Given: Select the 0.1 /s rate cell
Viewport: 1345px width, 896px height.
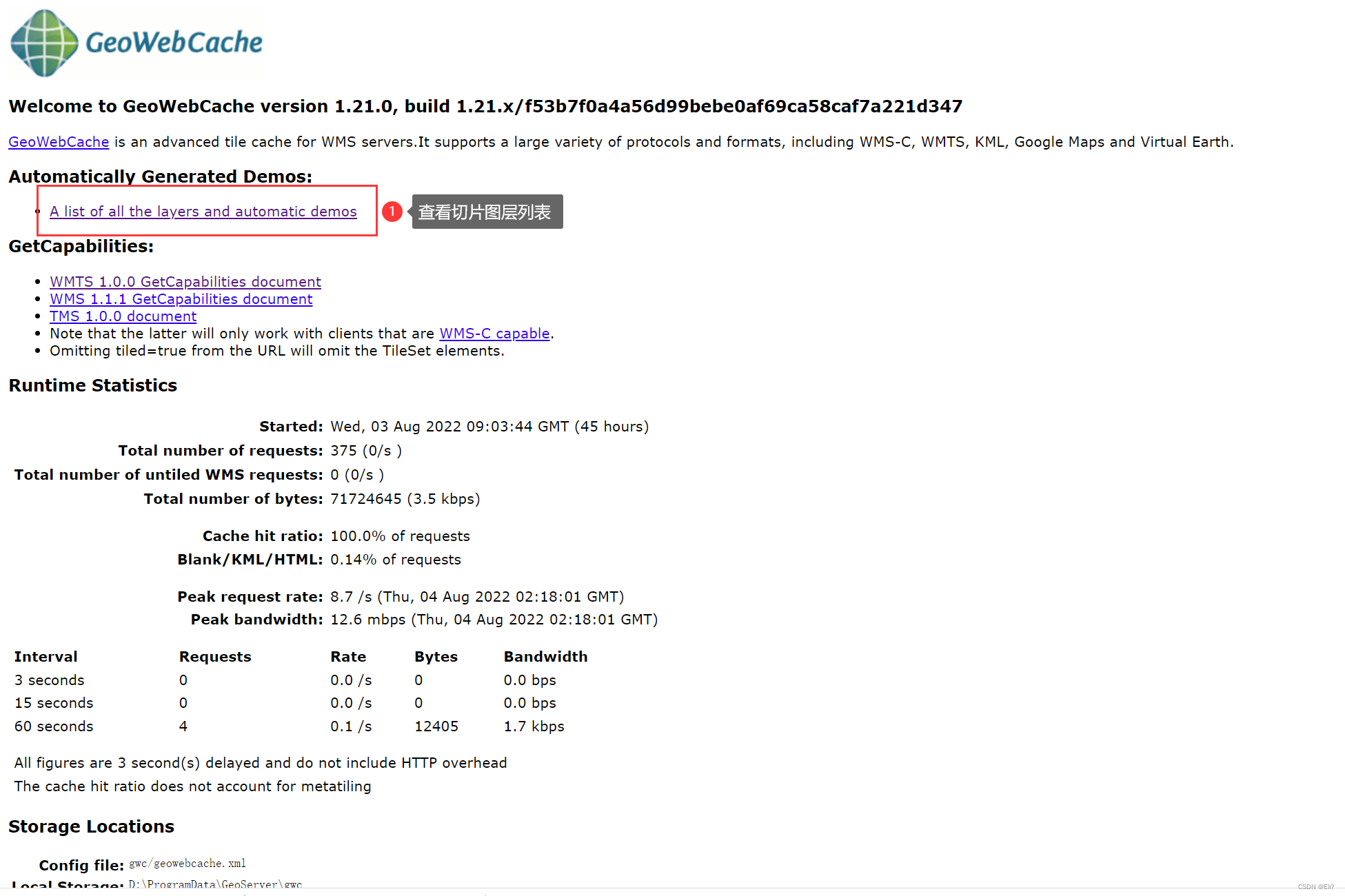Looking at the screenshot, I should 351,726.
